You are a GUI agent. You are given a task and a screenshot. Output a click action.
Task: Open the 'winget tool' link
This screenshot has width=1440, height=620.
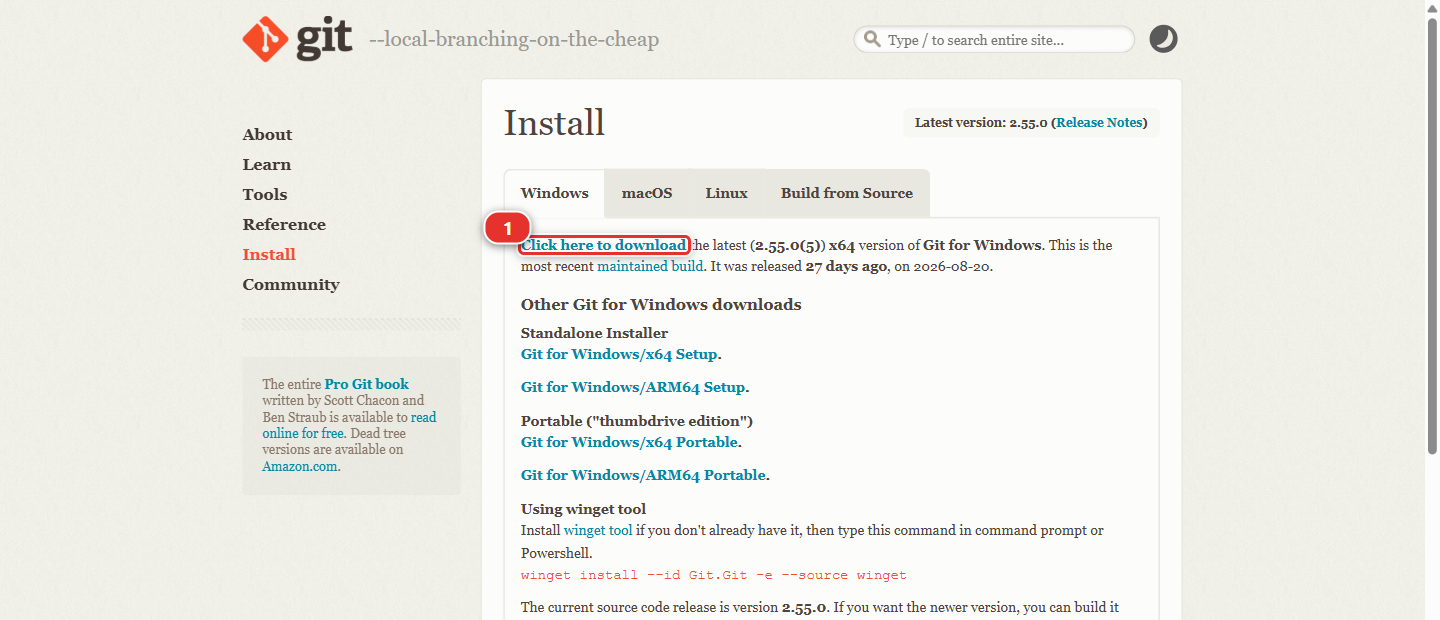point(598,531)
